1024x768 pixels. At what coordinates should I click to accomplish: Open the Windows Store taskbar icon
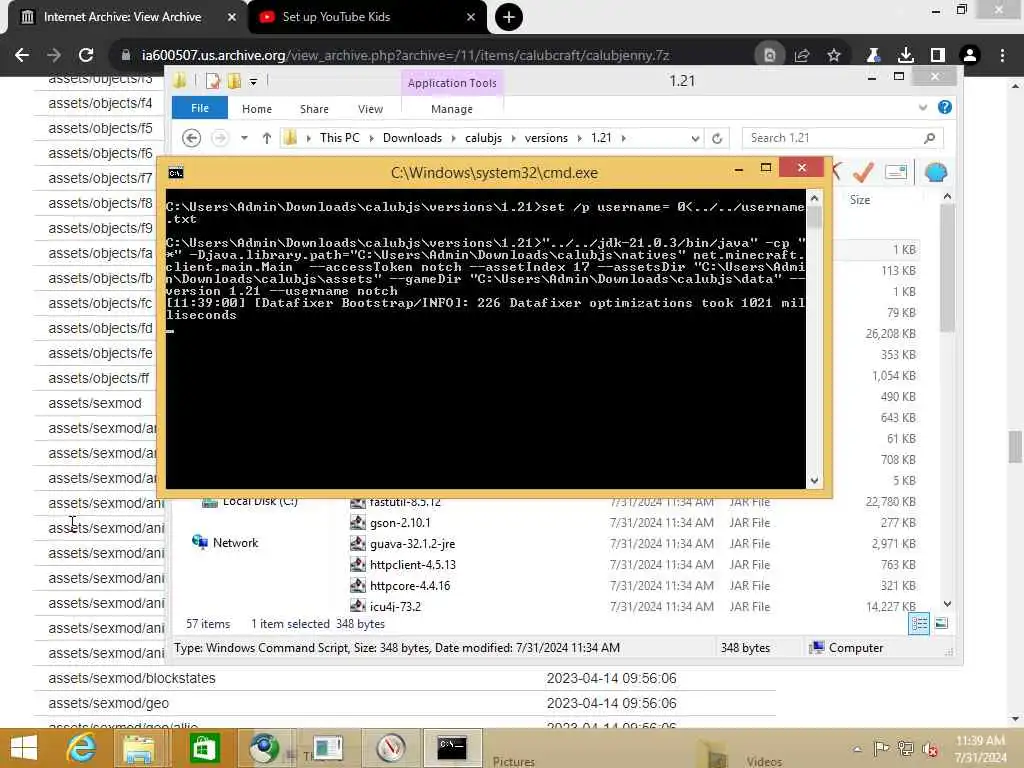point(204,748)
